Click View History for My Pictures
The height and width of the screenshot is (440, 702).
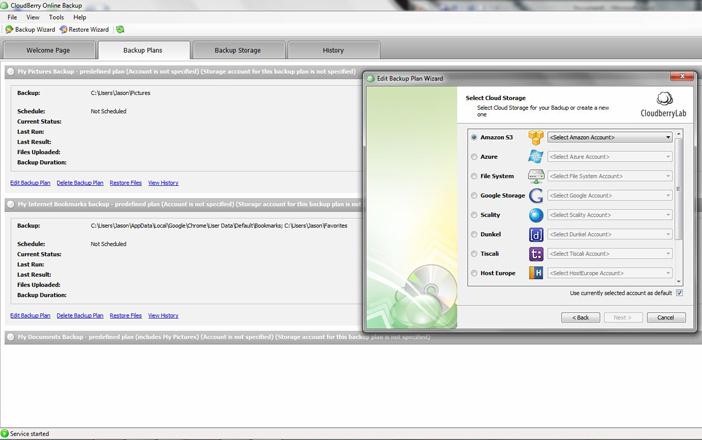[x=163, y=183]
